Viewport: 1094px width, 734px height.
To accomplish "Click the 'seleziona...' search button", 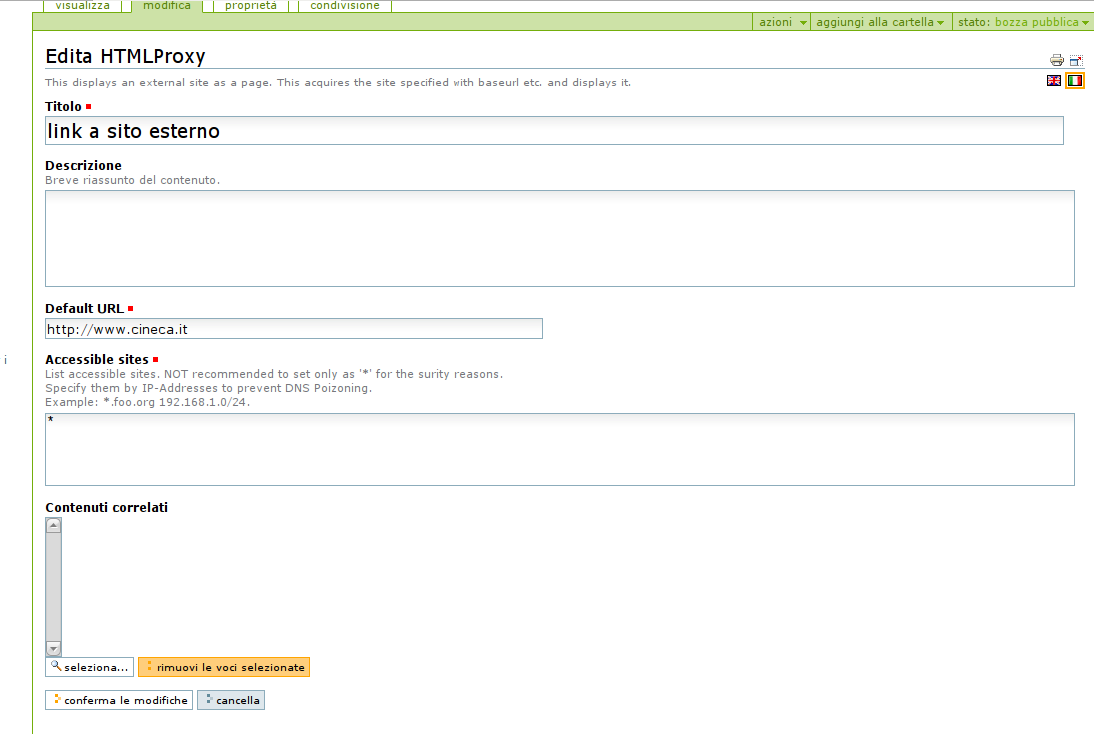I will coord(89,667).
